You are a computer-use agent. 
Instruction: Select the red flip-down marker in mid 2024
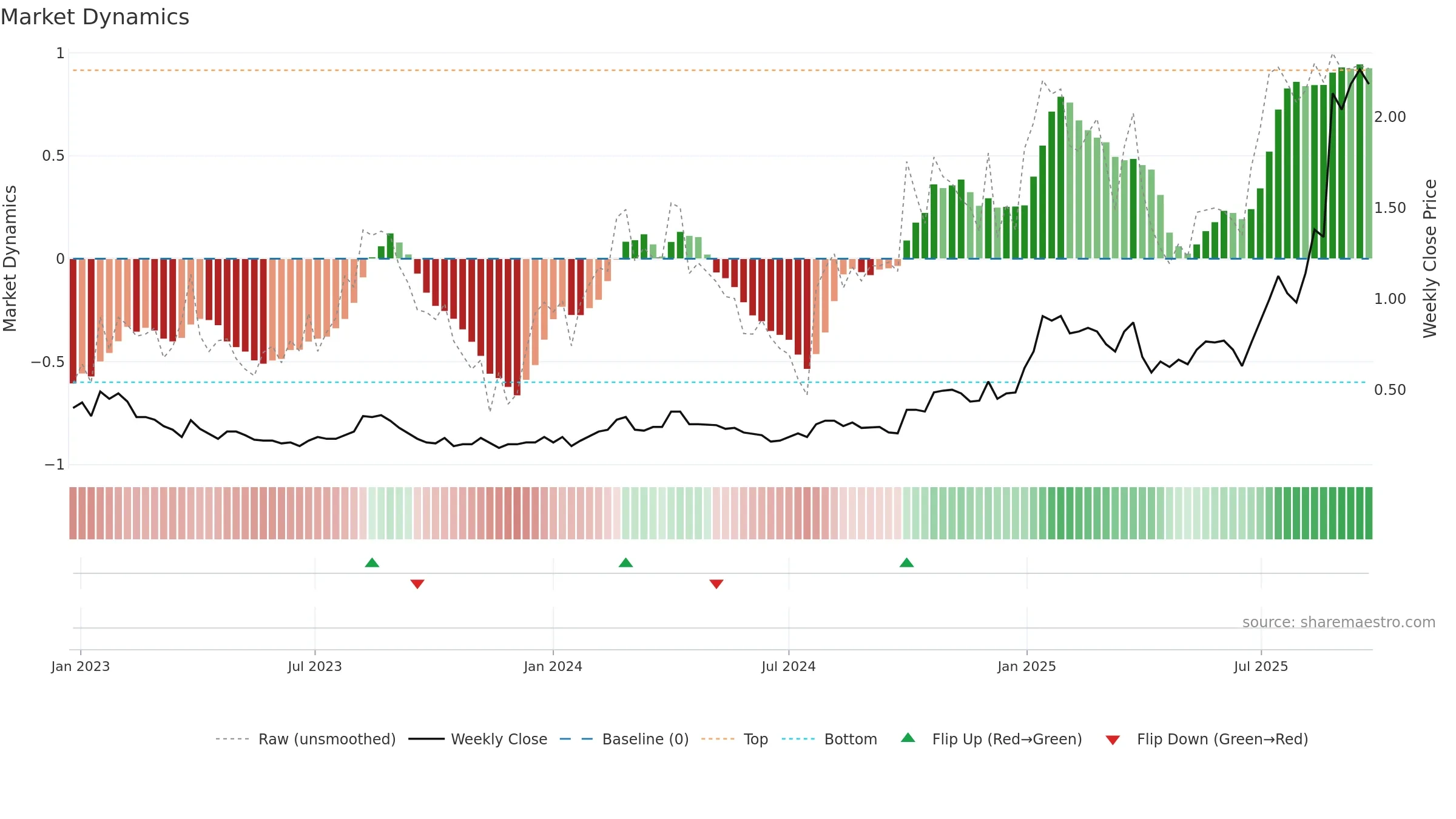click(716, 584)
